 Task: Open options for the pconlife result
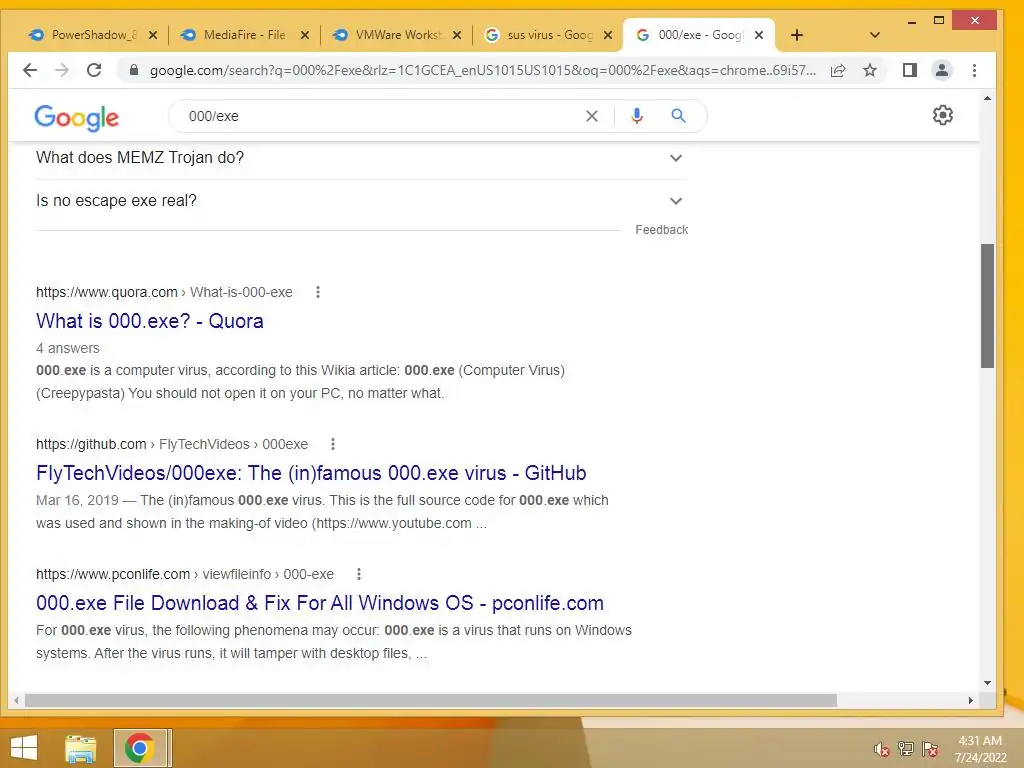click(x=359, y=574)
